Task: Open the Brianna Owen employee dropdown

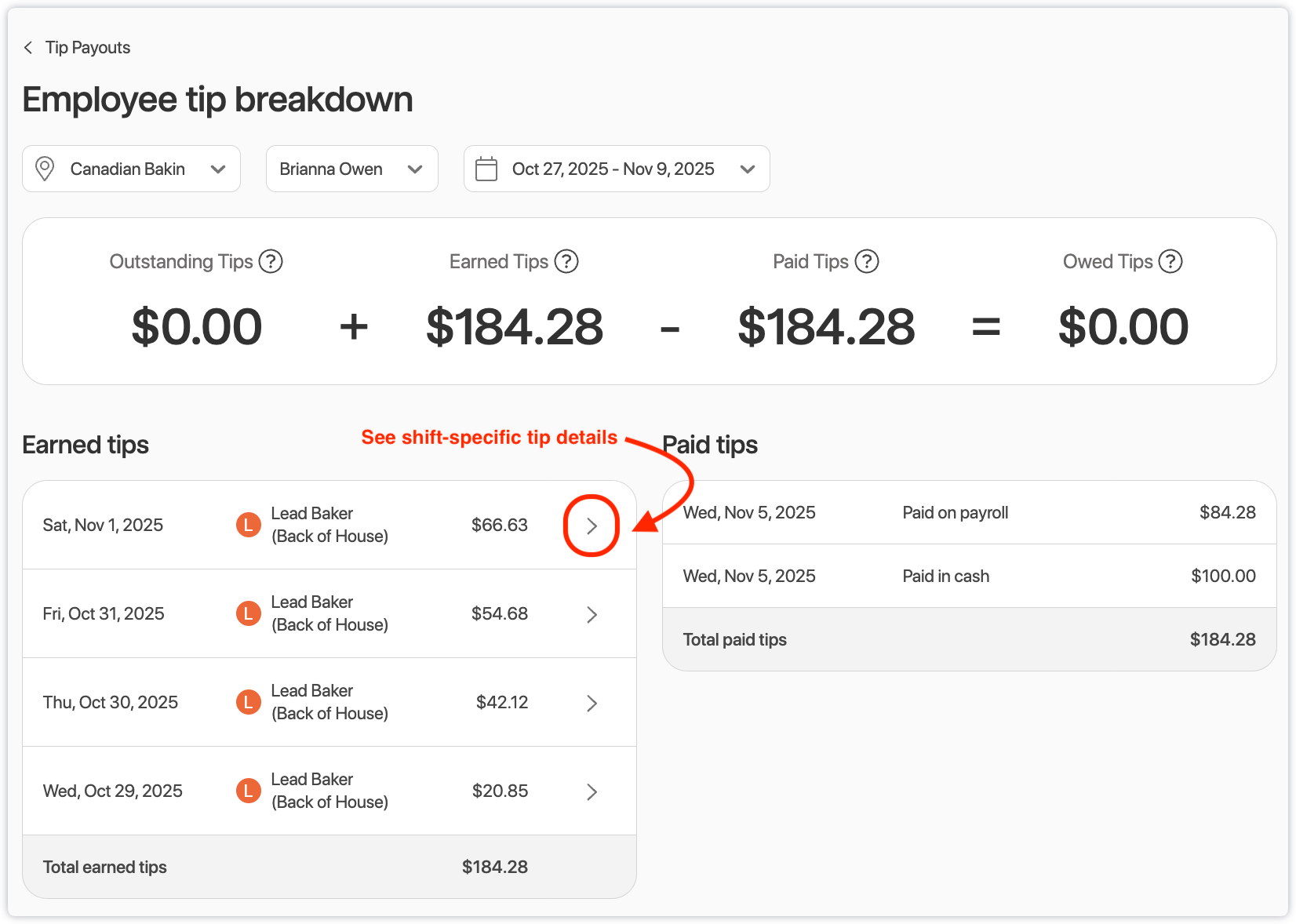Action: (x=351, y=169)
